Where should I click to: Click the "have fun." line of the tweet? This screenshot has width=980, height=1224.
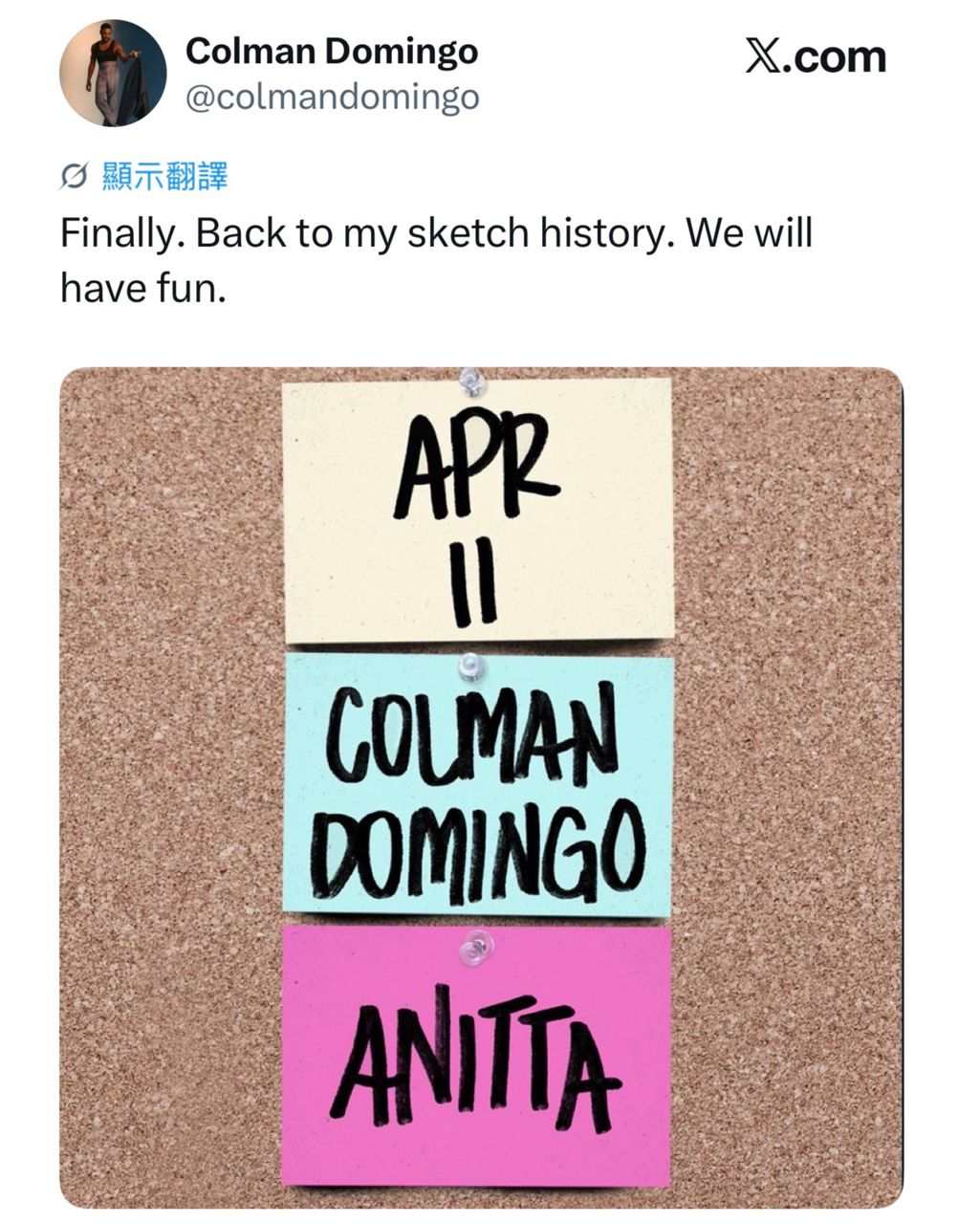click(x=143, y=286)
